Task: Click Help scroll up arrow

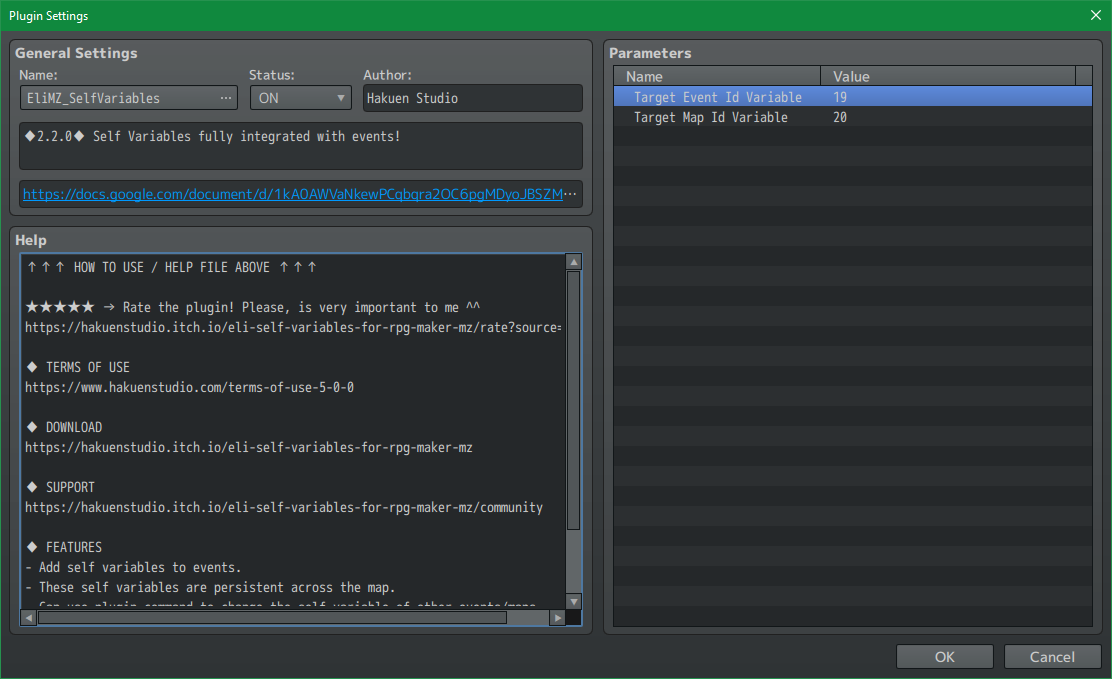Action: [573, 262]
